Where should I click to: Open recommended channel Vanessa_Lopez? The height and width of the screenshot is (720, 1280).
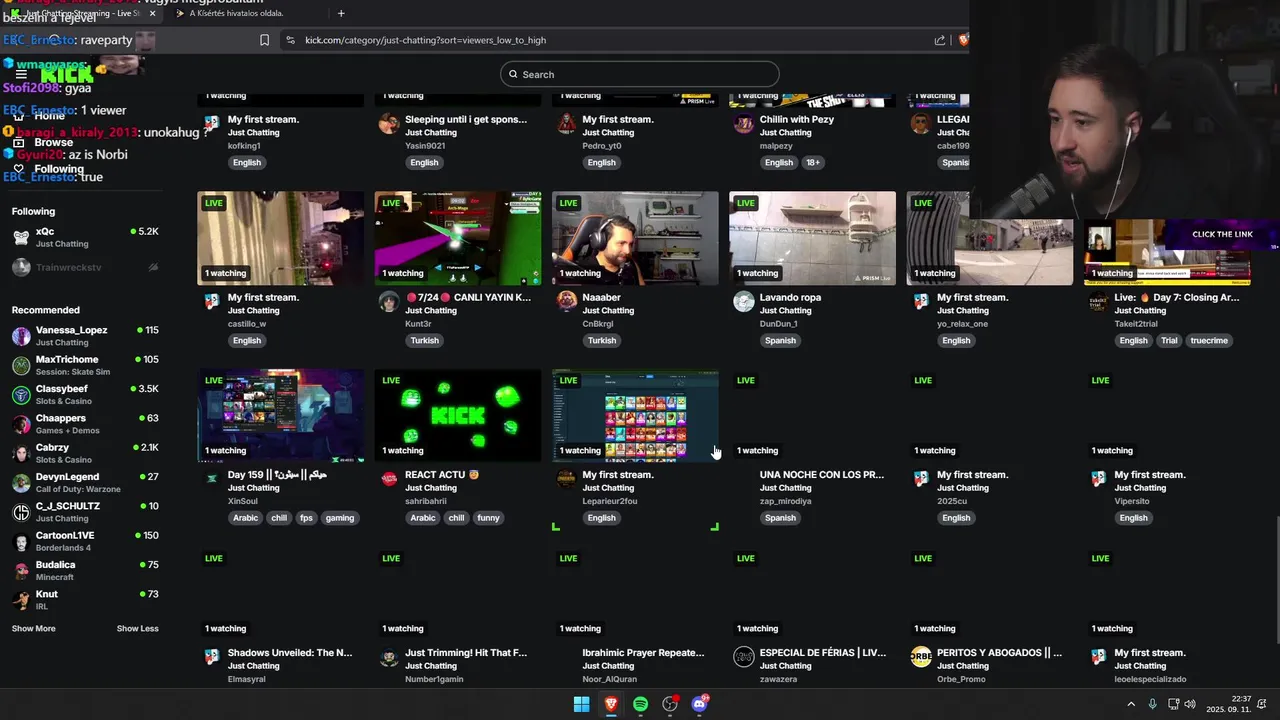(85, 336)
